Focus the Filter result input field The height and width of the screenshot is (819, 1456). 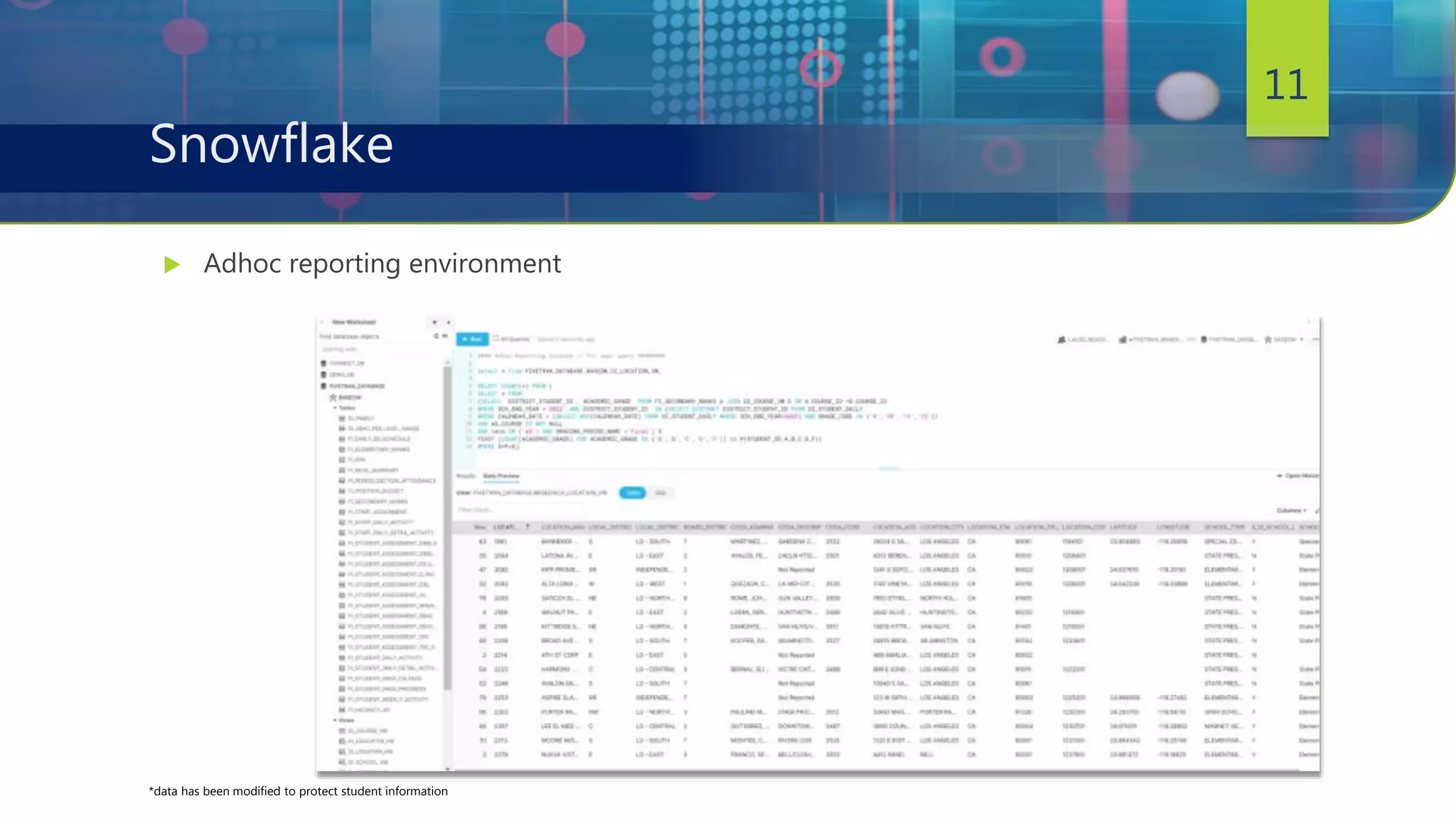(x=520, y=510)
